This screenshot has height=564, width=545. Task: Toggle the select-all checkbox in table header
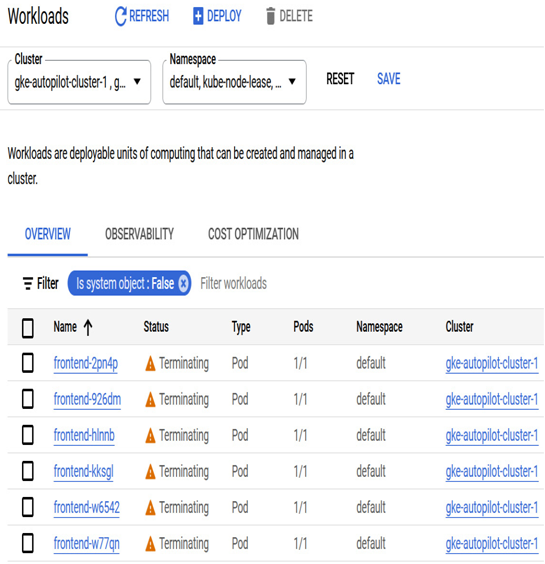click(x=28, y=328)
